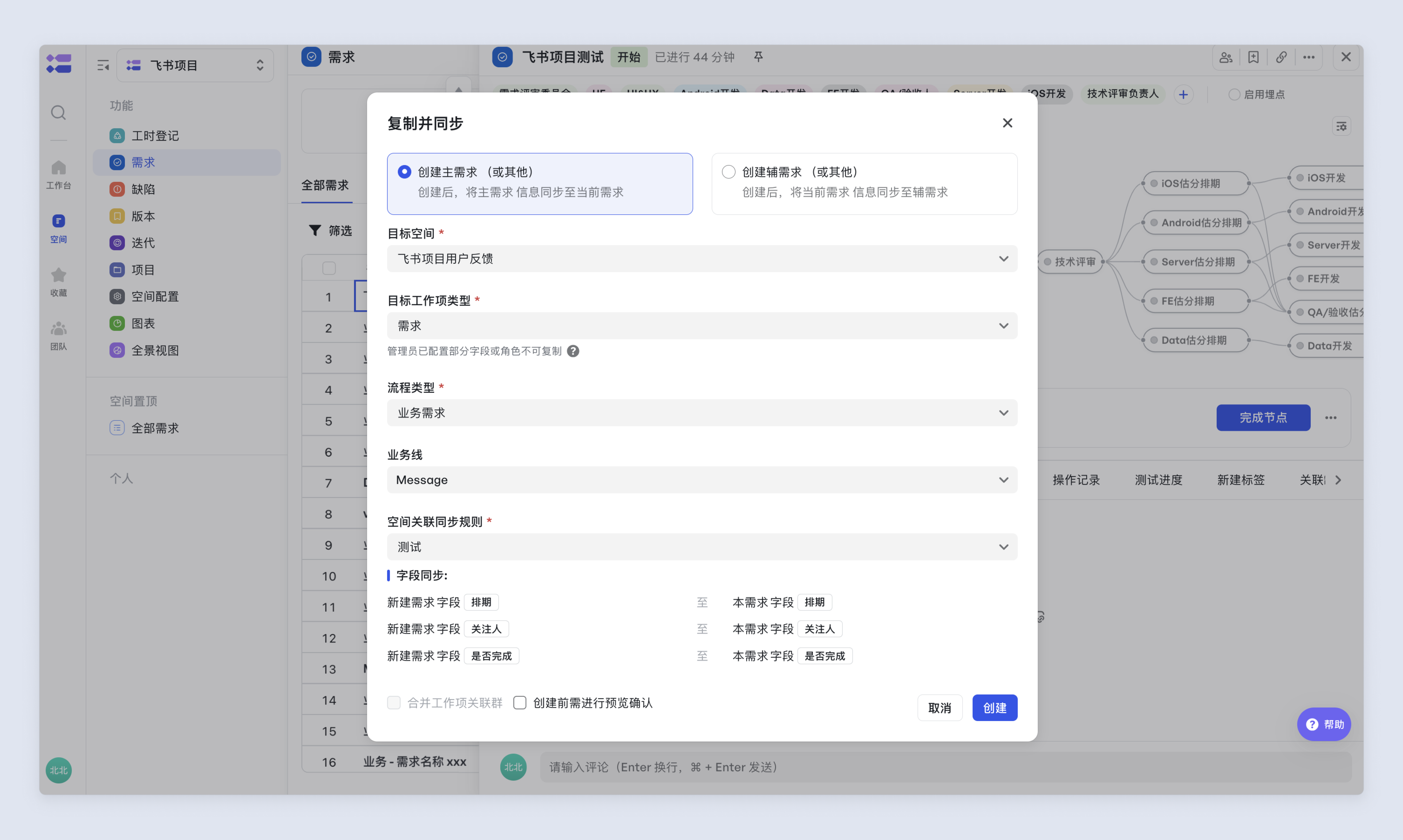Click the Feishu Project logo icon

pyautogui.click(x=59, y=63)
